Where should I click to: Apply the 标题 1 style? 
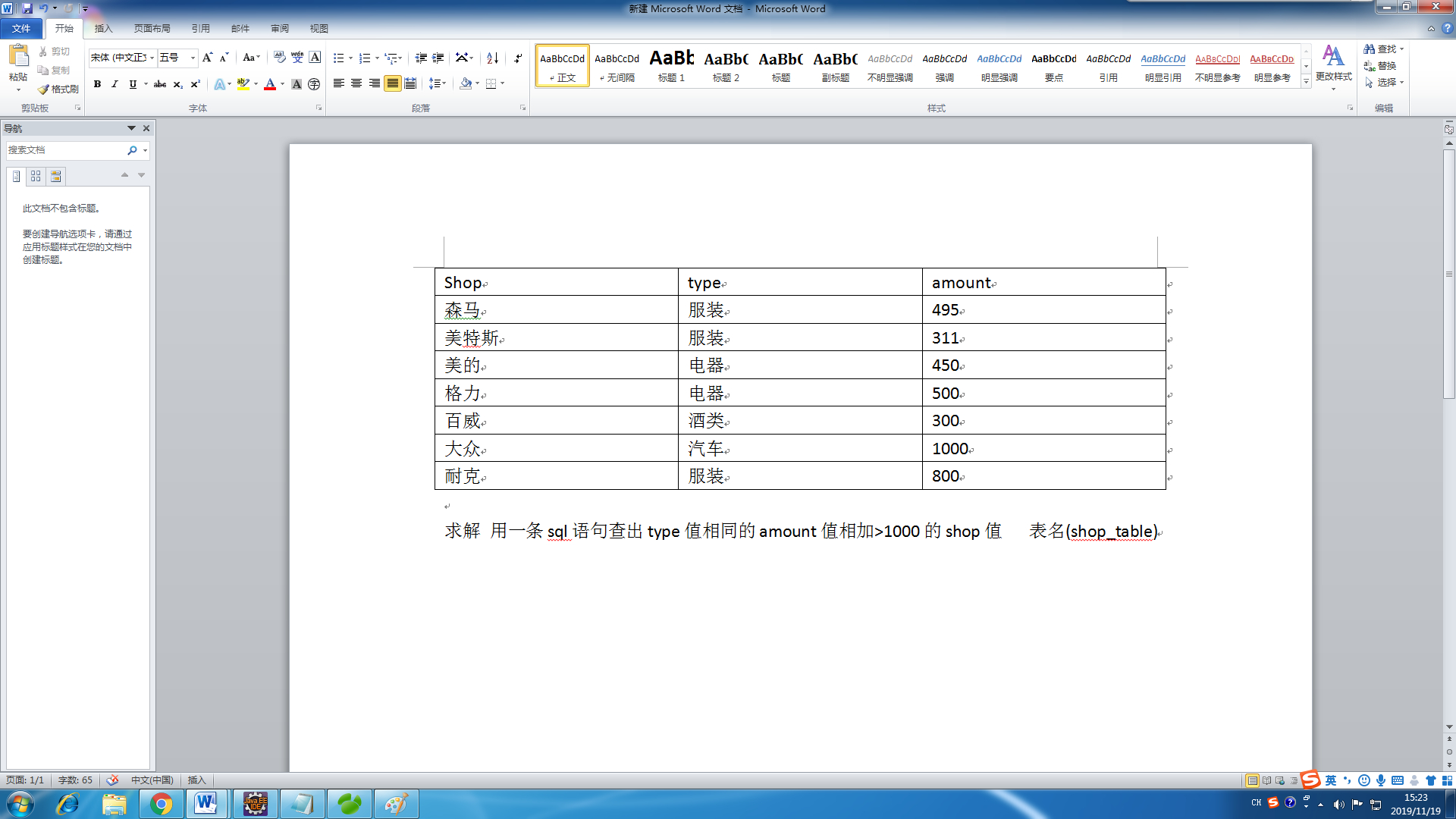tap(671, 66)
